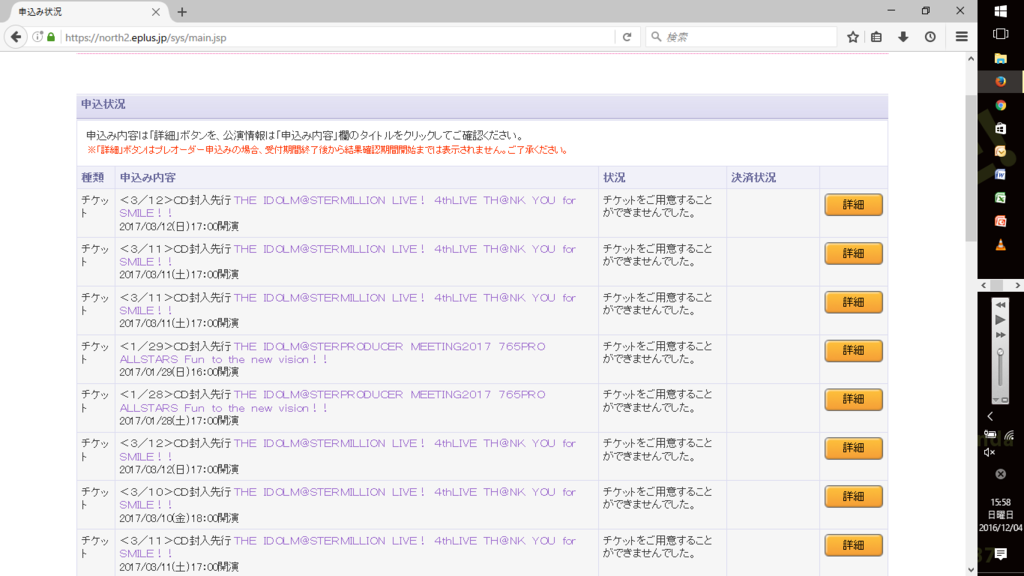This screenshot has height=576, width=1024.
Task: Open the History clock icon
Action: 930,37
